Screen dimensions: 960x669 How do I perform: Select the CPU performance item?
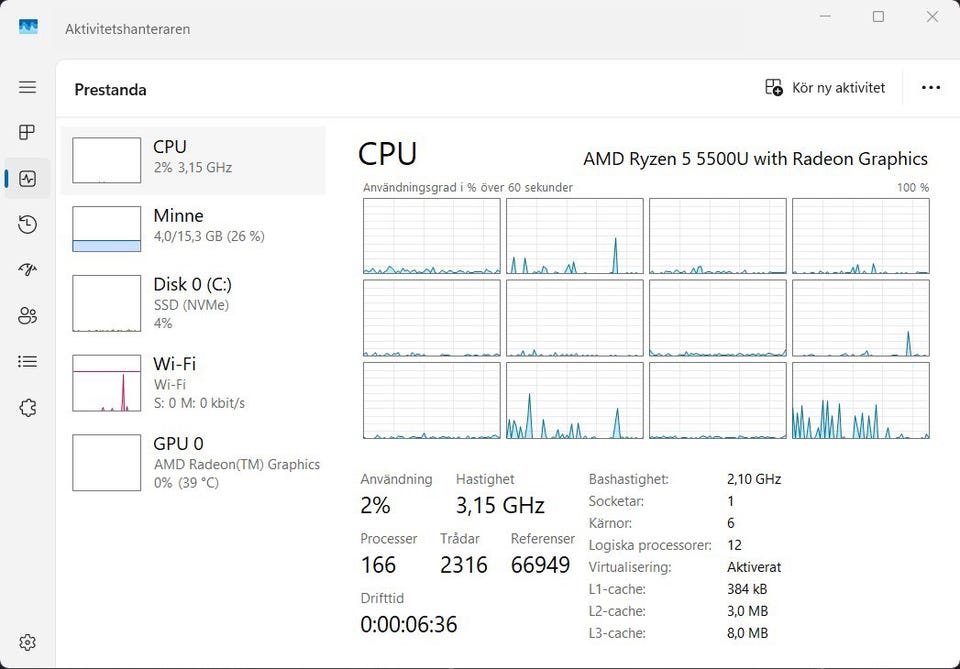(193, 160)
